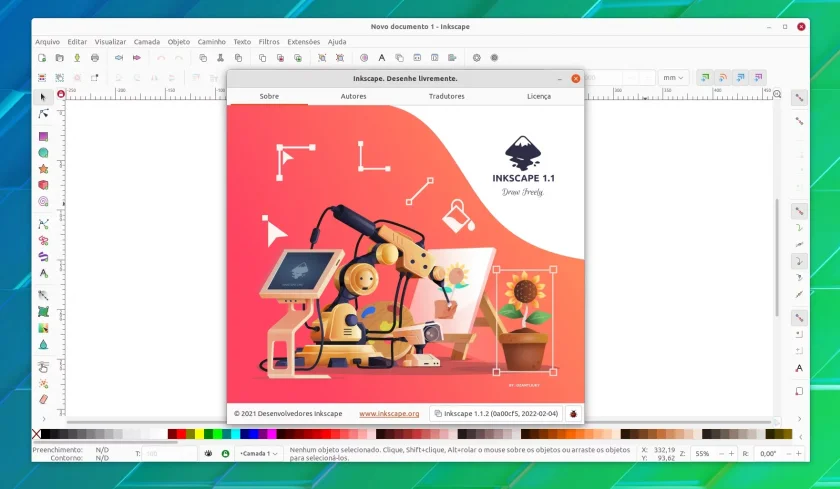Image resolution: width=840 pixels, height=489 pixels.
Task: Select the 3D Box tool
Action: coord(43,185)
